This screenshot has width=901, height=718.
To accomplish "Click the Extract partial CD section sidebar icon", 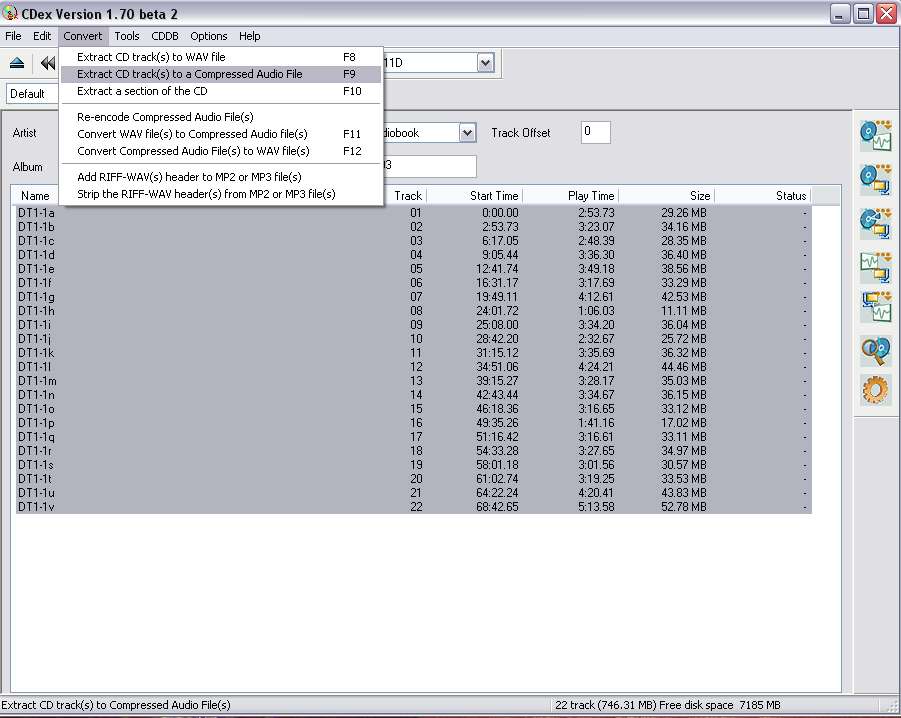I will [875, 223].
